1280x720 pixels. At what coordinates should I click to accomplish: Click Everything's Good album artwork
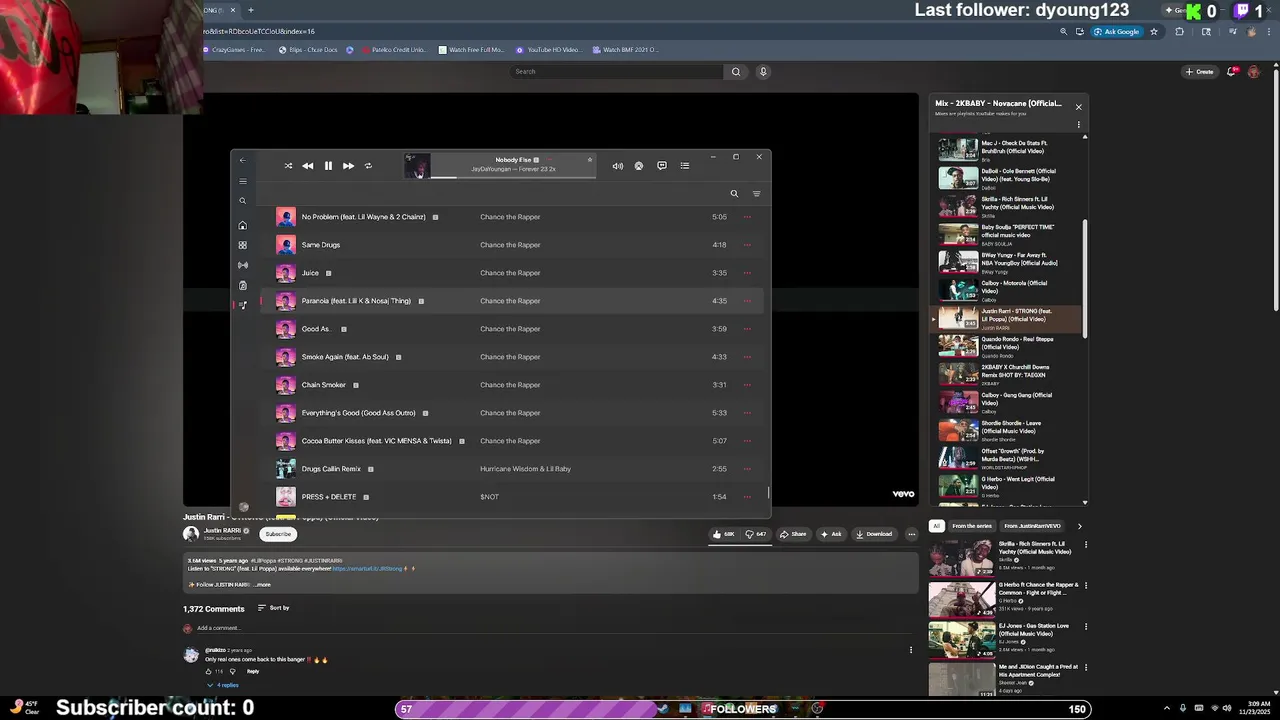(286, 413)
